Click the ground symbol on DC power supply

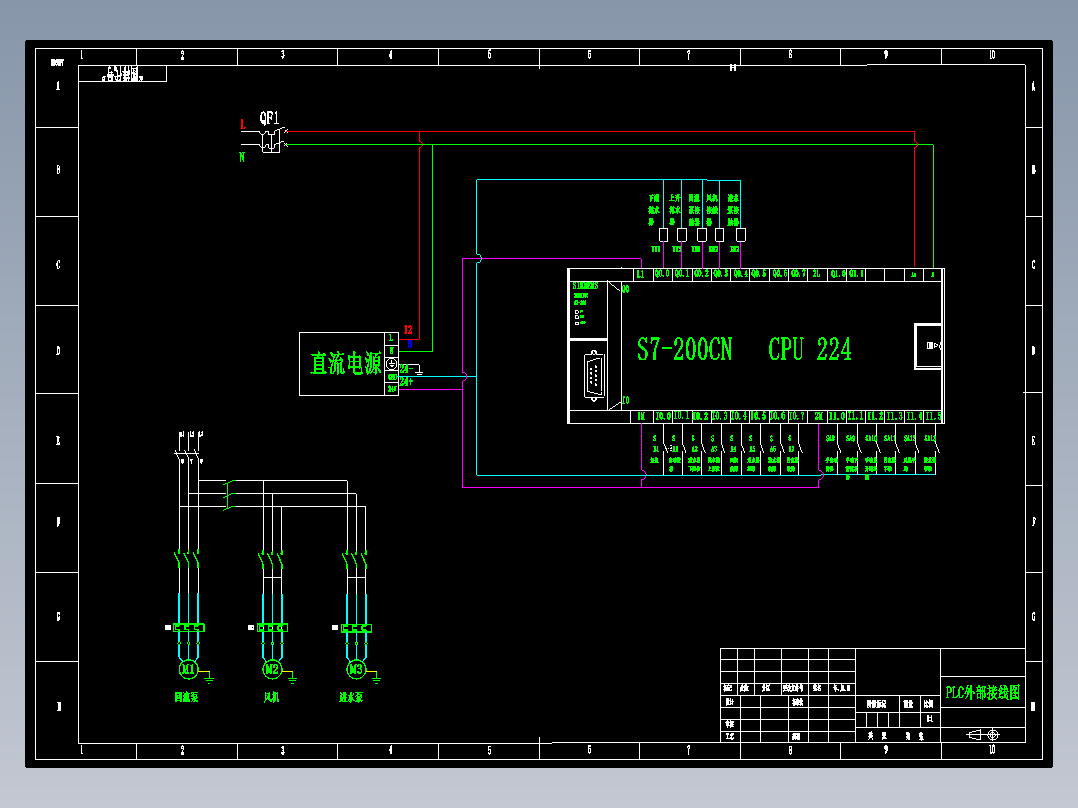391,364
